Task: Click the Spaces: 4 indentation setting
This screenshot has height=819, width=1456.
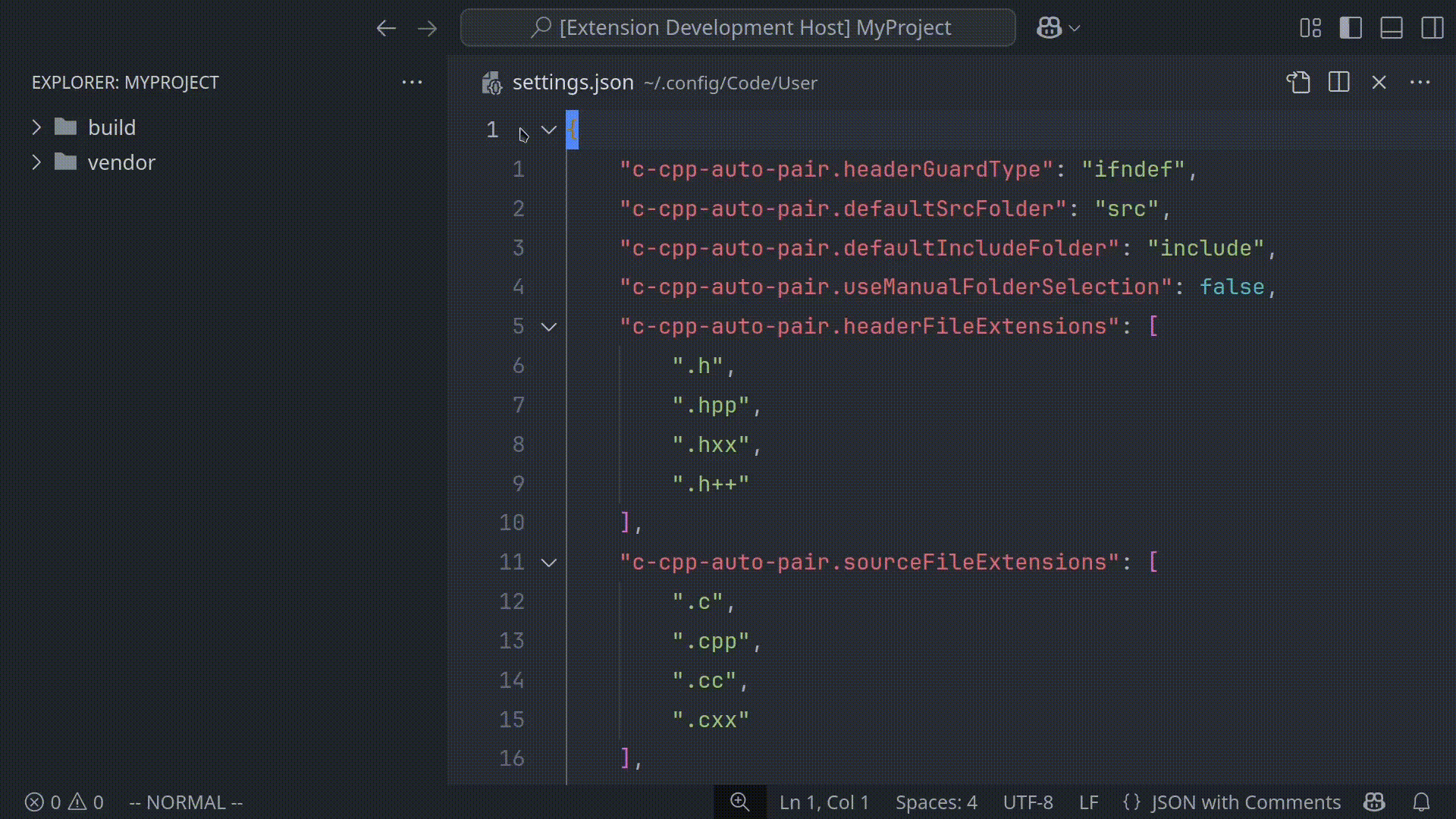Action: (x=936, y=802)
